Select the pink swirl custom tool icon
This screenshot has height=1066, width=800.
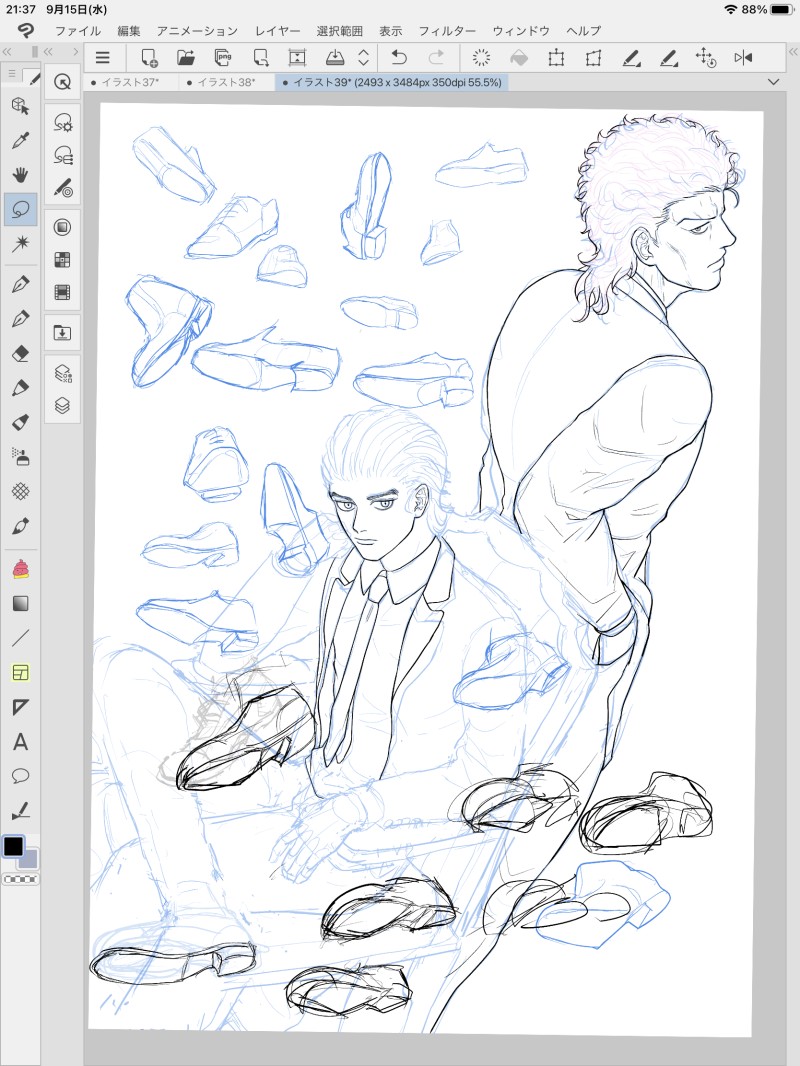pos(20,568)
